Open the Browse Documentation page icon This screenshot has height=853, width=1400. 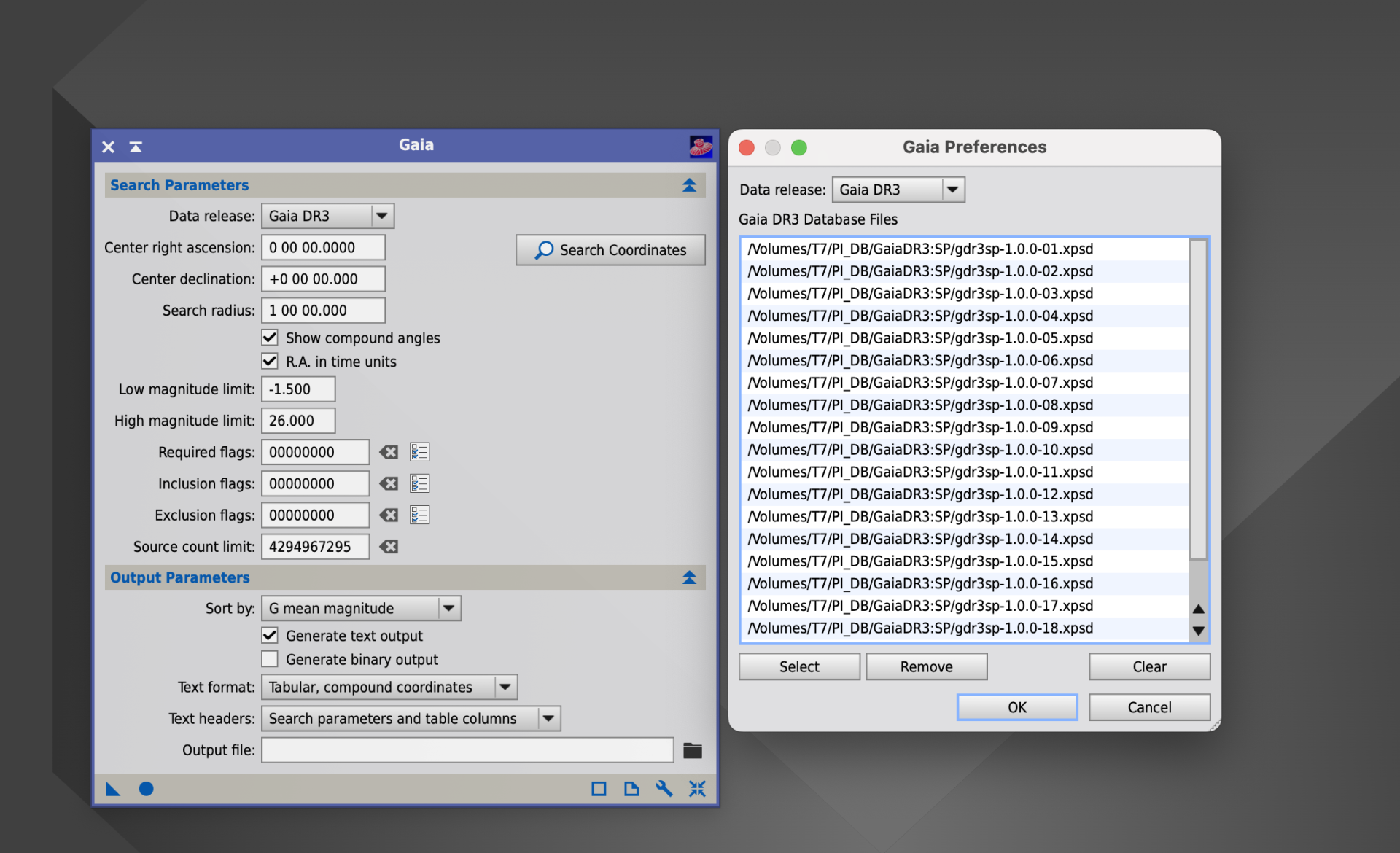coord(631,789)
